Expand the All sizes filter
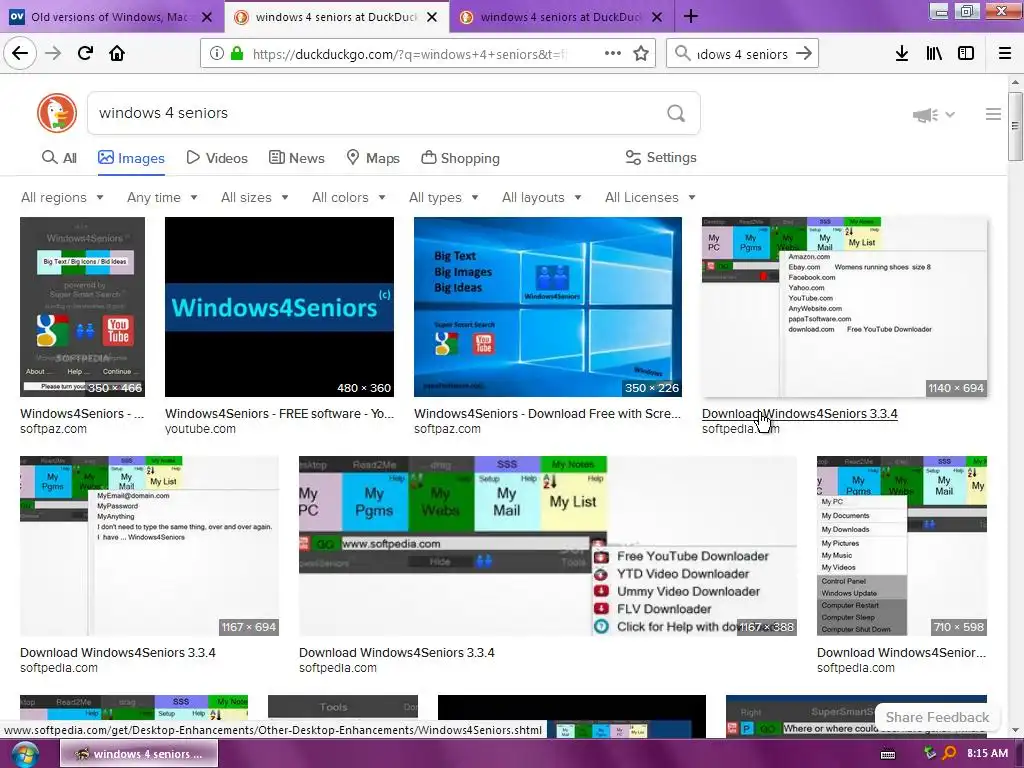This screenshot has width=1024, height=768. tap(255, 197)
